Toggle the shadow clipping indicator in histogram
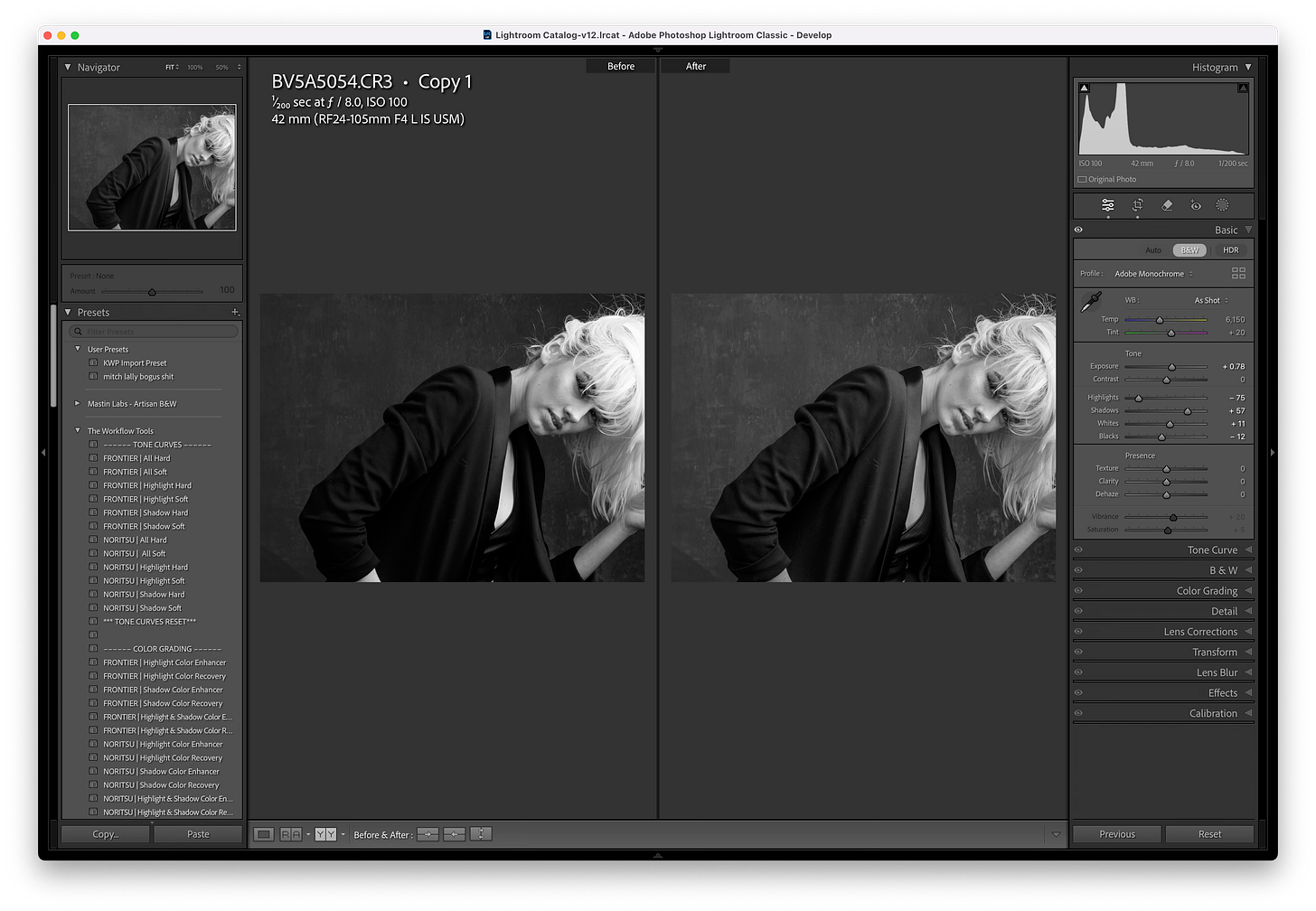 coord(1084,86)
